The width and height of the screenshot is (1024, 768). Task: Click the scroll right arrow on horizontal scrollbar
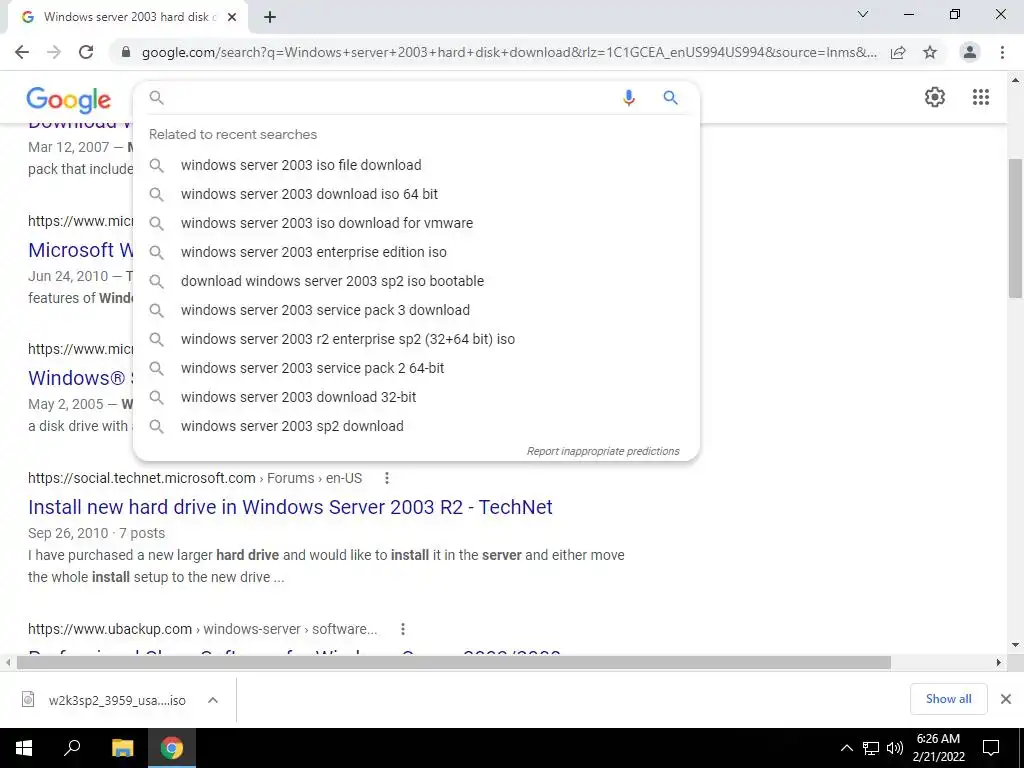click(x=999, y=662)
